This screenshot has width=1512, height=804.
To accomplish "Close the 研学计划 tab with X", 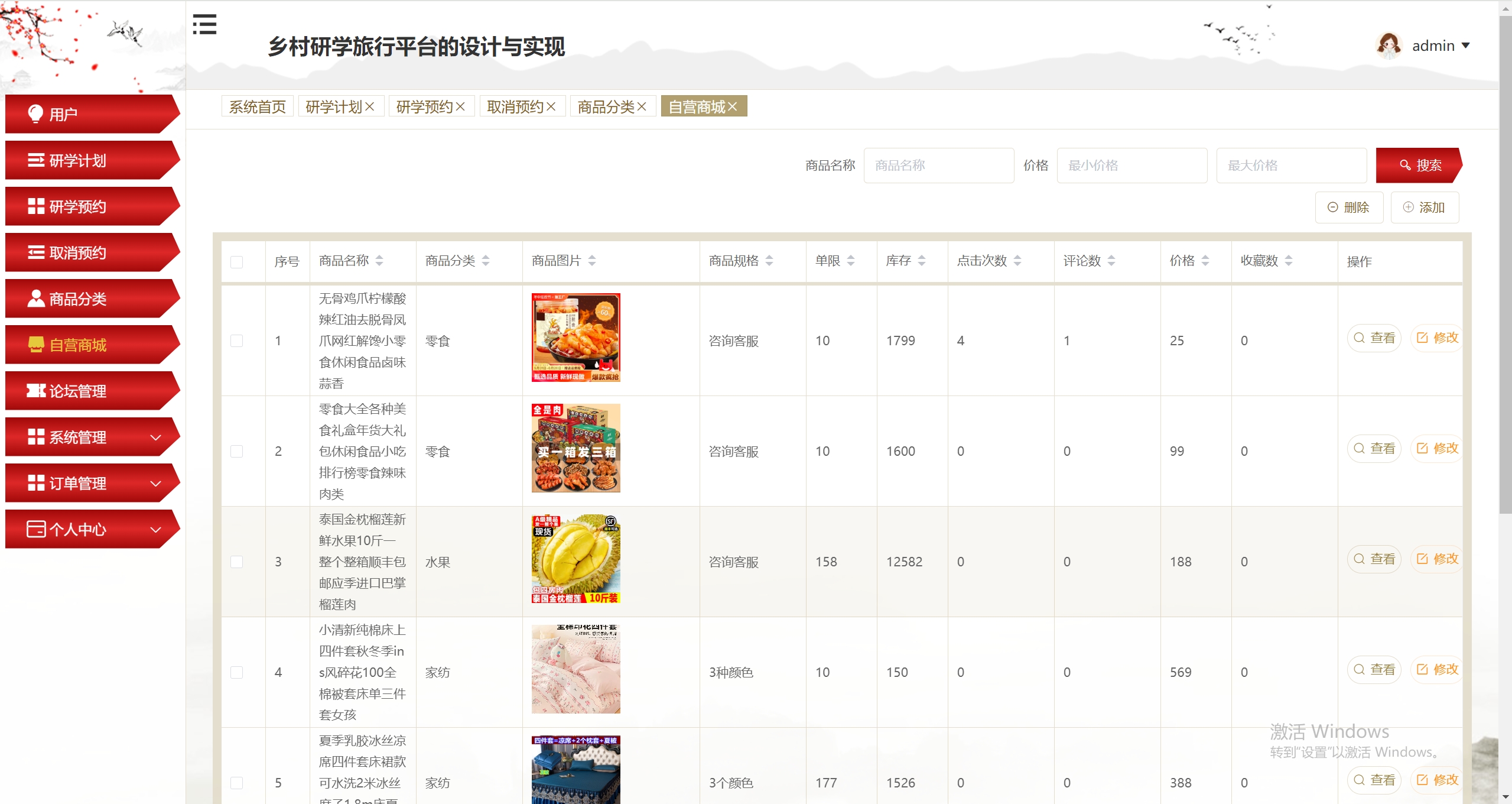I will tap(370, 106).
